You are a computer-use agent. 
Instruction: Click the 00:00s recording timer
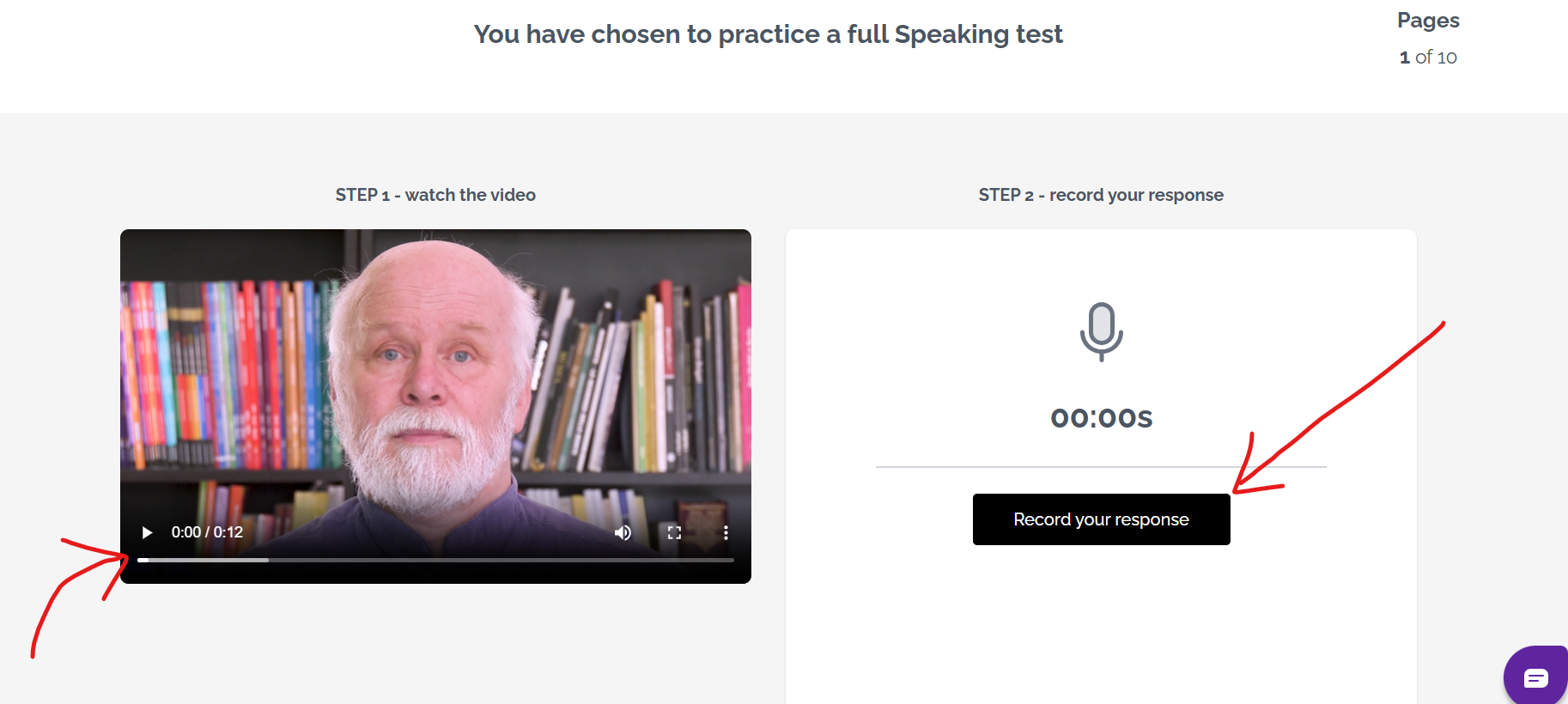[x=1101, y=418]
